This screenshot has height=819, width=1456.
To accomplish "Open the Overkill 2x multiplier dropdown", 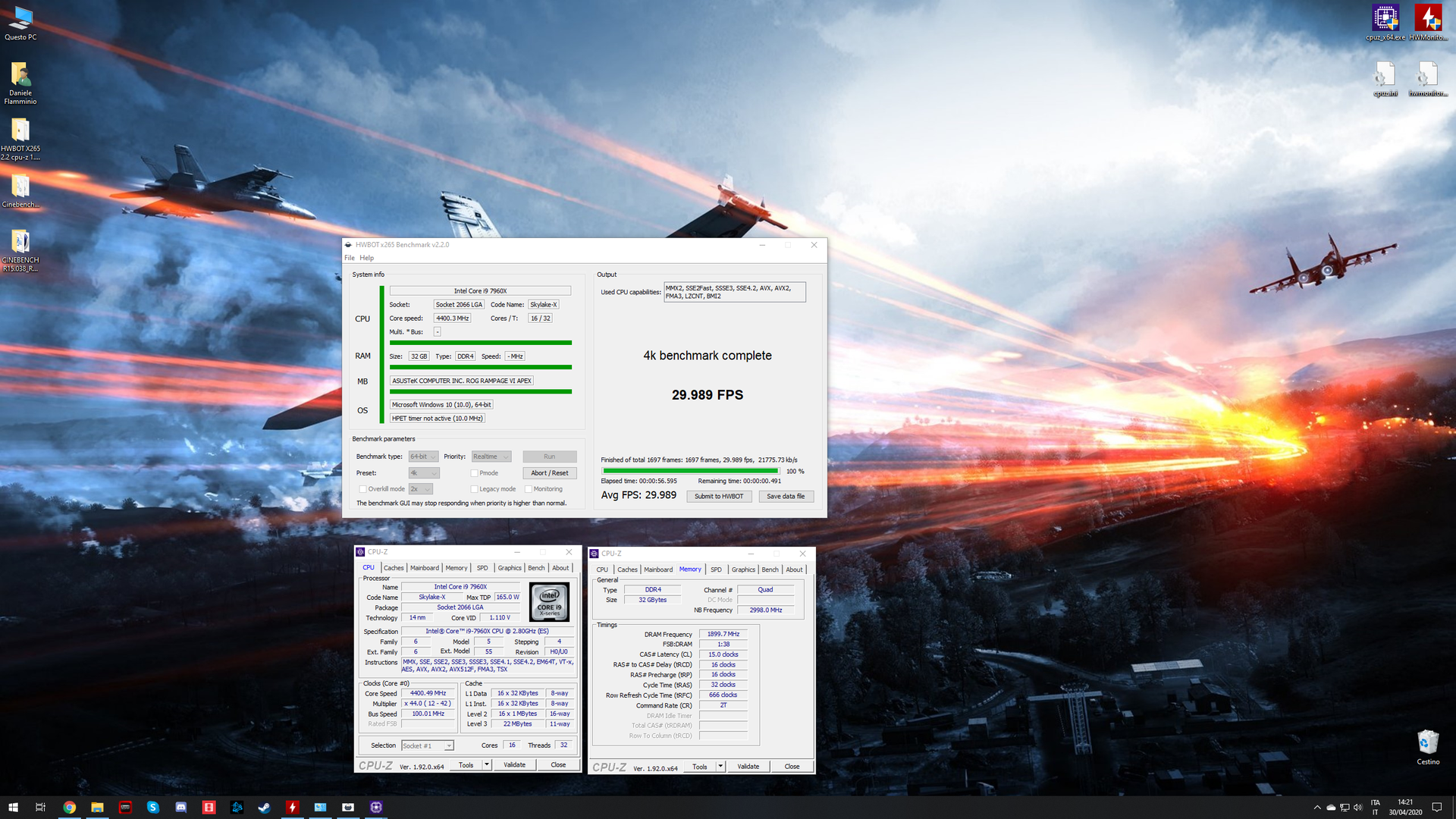I will pyautogui.click(x=420, y=489).
